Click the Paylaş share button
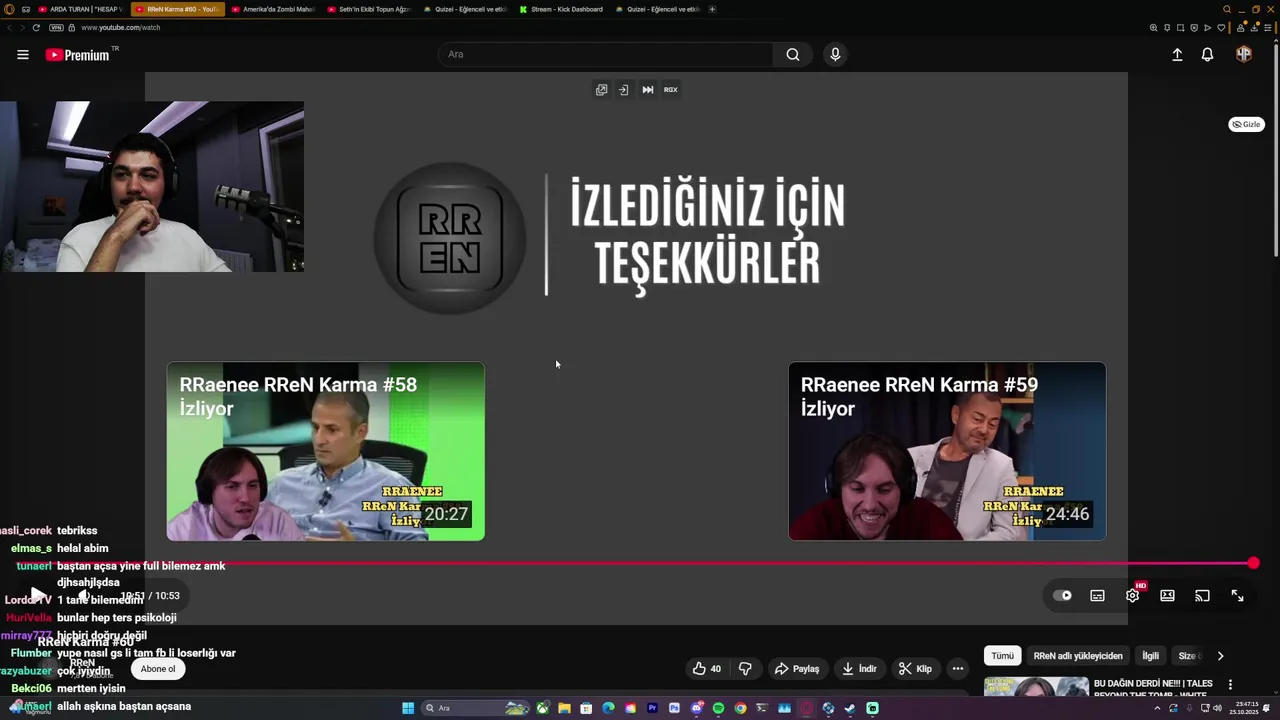Screen dimensions: 1280x720 click(x=798, y=669)
